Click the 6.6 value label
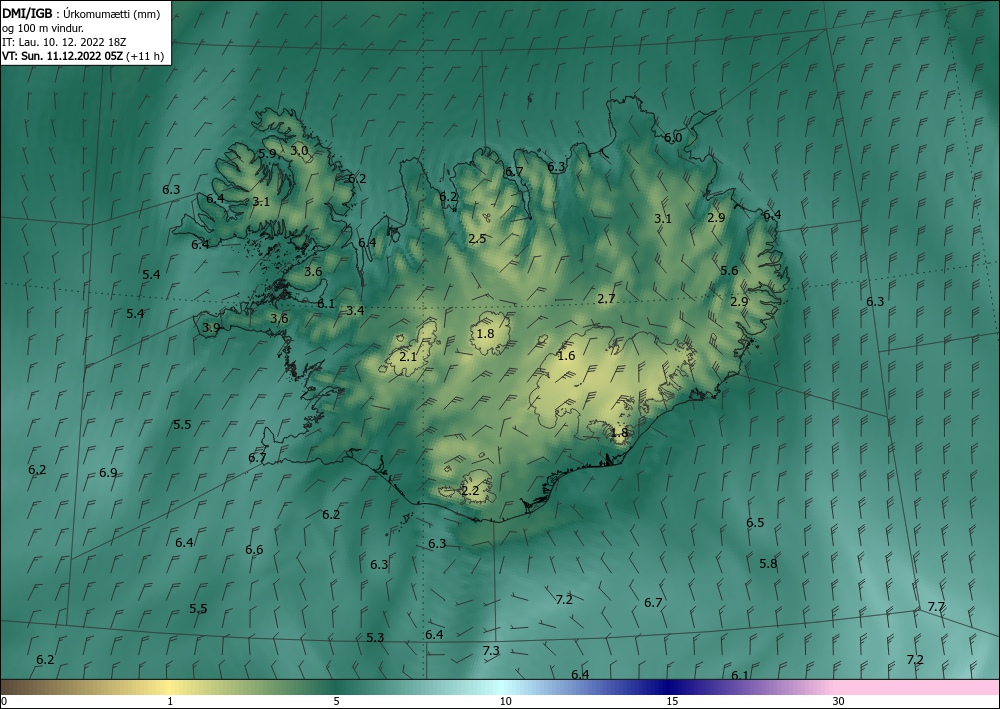1000x709 pixels. (x=254, y=550)
